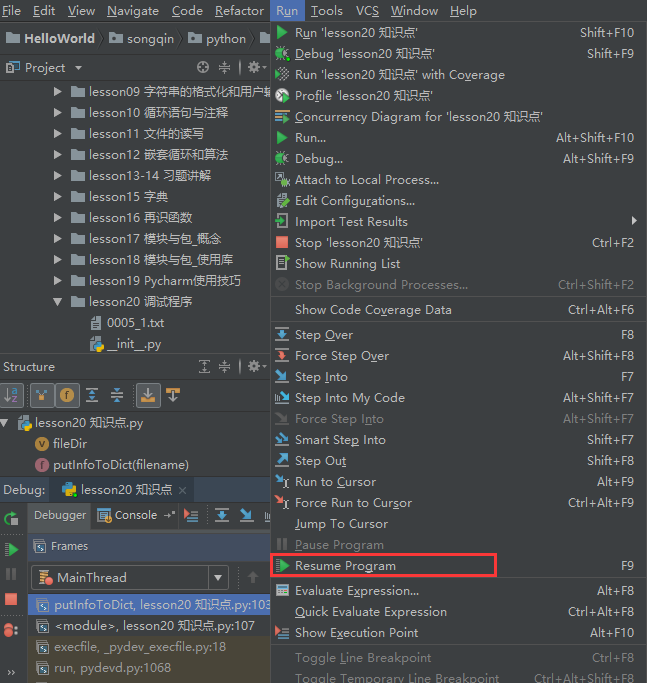Open Import Test Results submenu arrow
The image size is (647, 683).
[634, 221]
